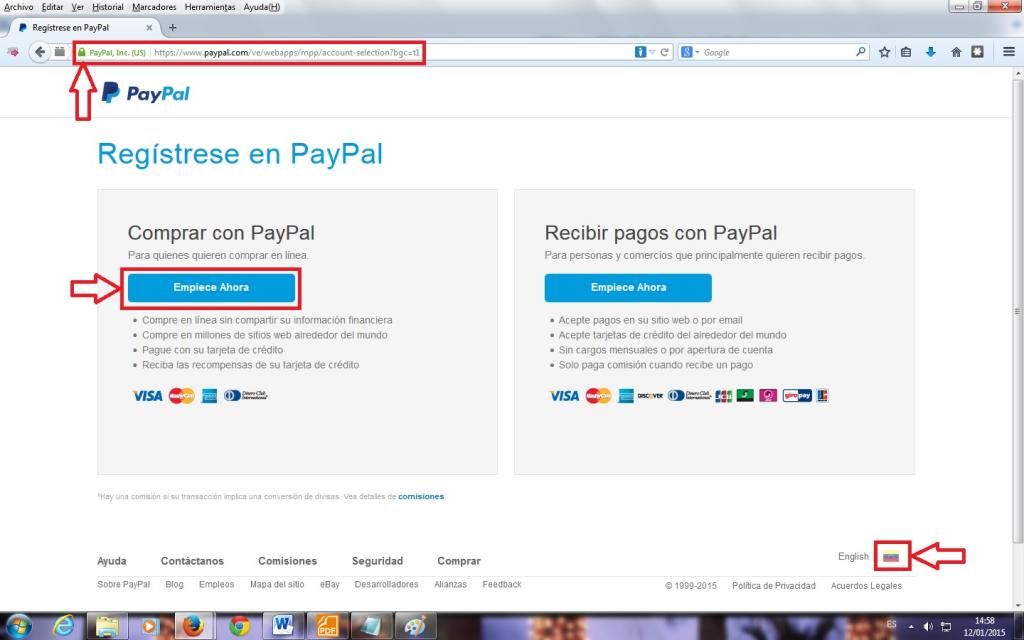Viewport: 1024px width, 640px height.
Task: Click the Venezuela flag country selector
Action: tap(891, 556)
